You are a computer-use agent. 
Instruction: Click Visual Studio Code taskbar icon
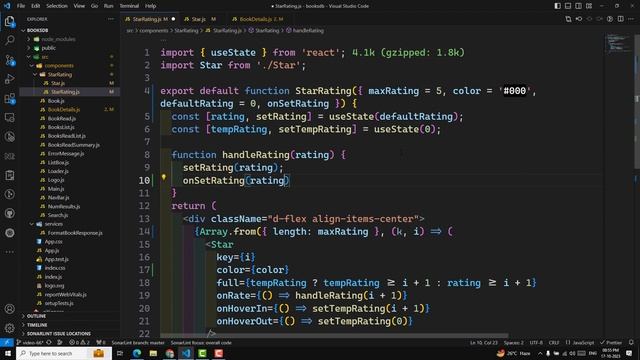186,353
